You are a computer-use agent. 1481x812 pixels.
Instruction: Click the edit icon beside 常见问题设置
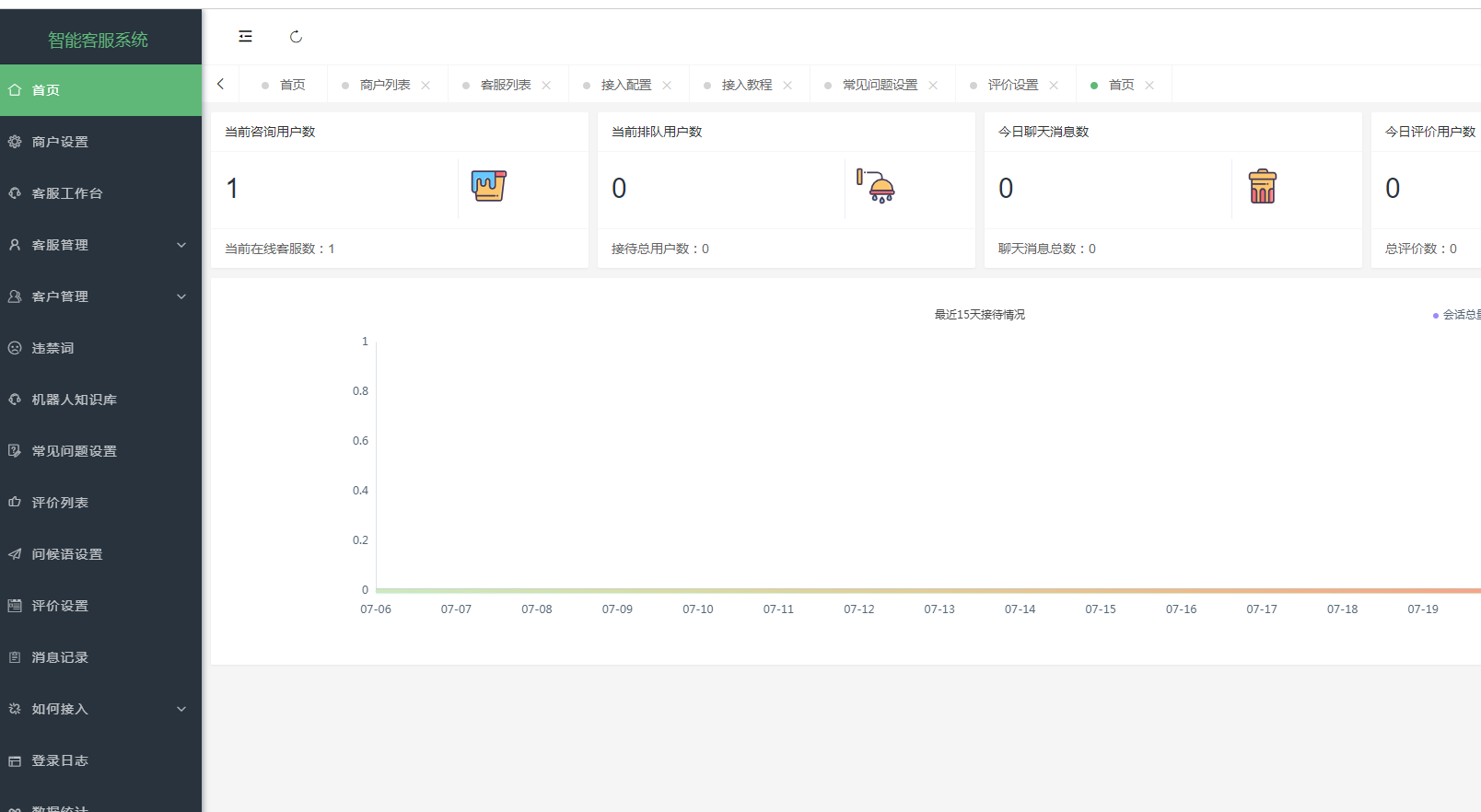pyautogui.click(x=15, y=451)
